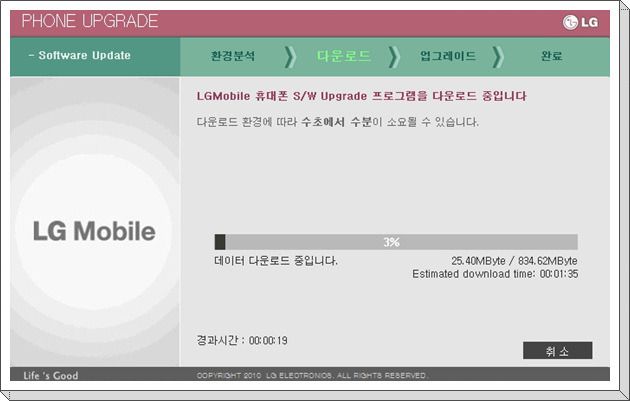The height and width of the screenshot is (401, 630).
Task: Click the 취소 cancel button
Action: tap(557, 350)
